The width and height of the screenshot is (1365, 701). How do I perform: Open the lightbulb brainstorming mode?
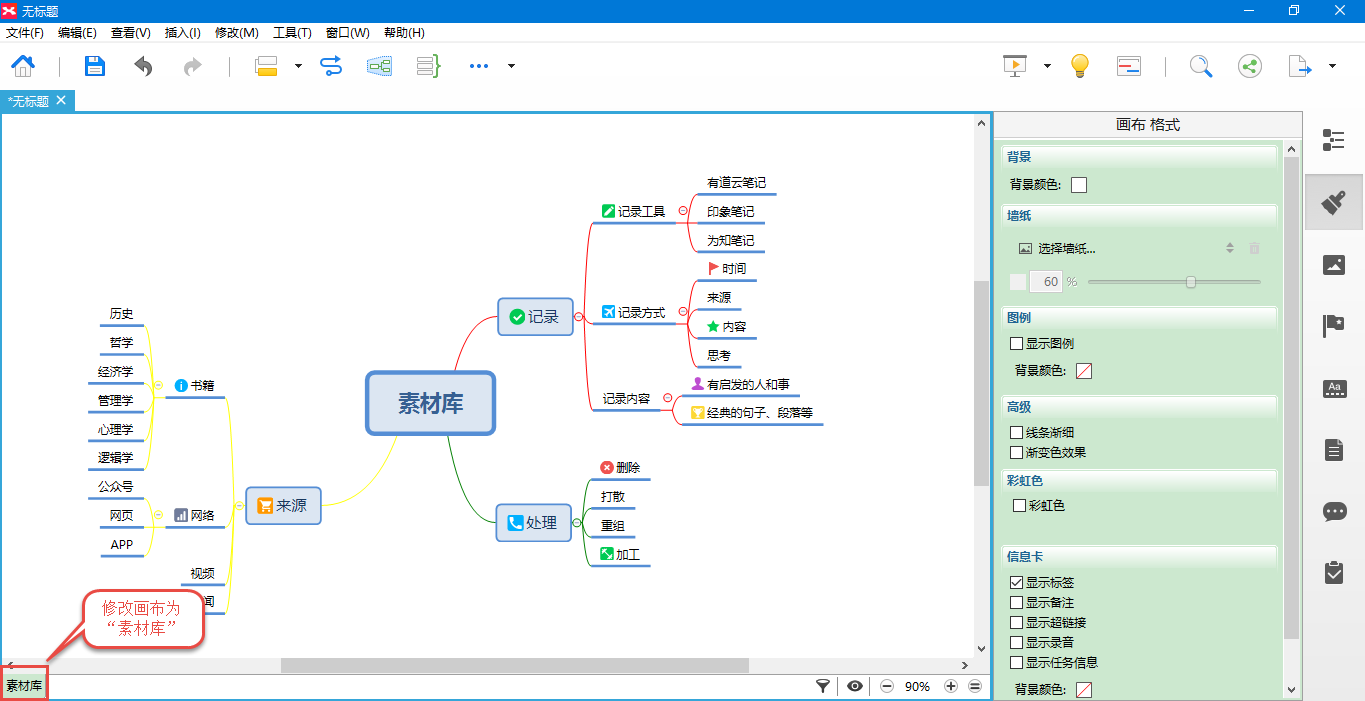(1079, 67)
